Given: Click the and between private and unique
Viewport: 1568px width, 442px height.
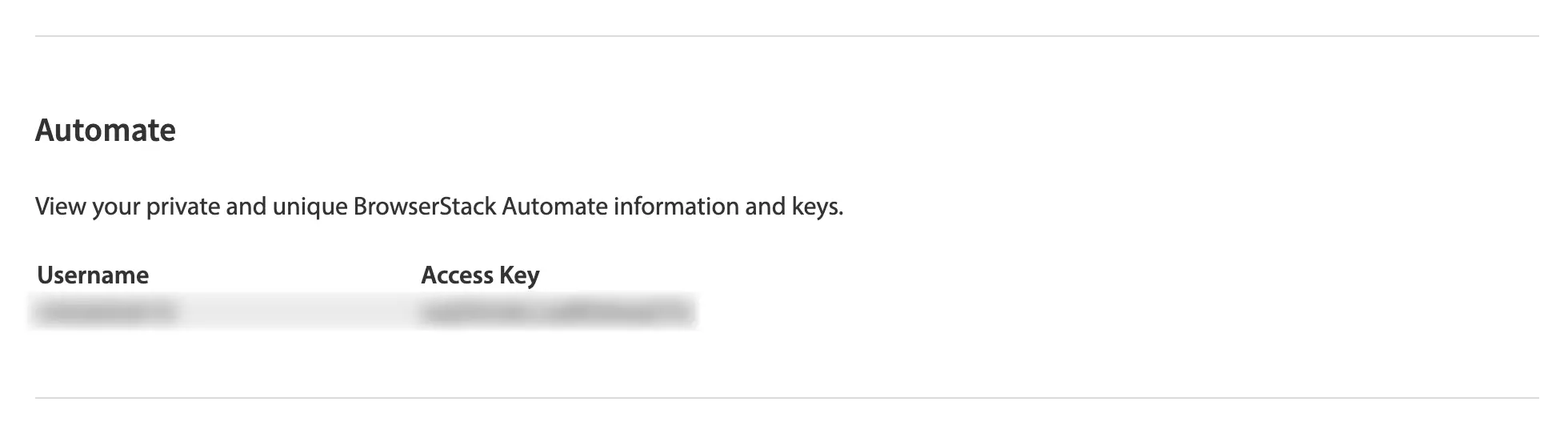Looking at the screenshot, I should tap(246, 207).
